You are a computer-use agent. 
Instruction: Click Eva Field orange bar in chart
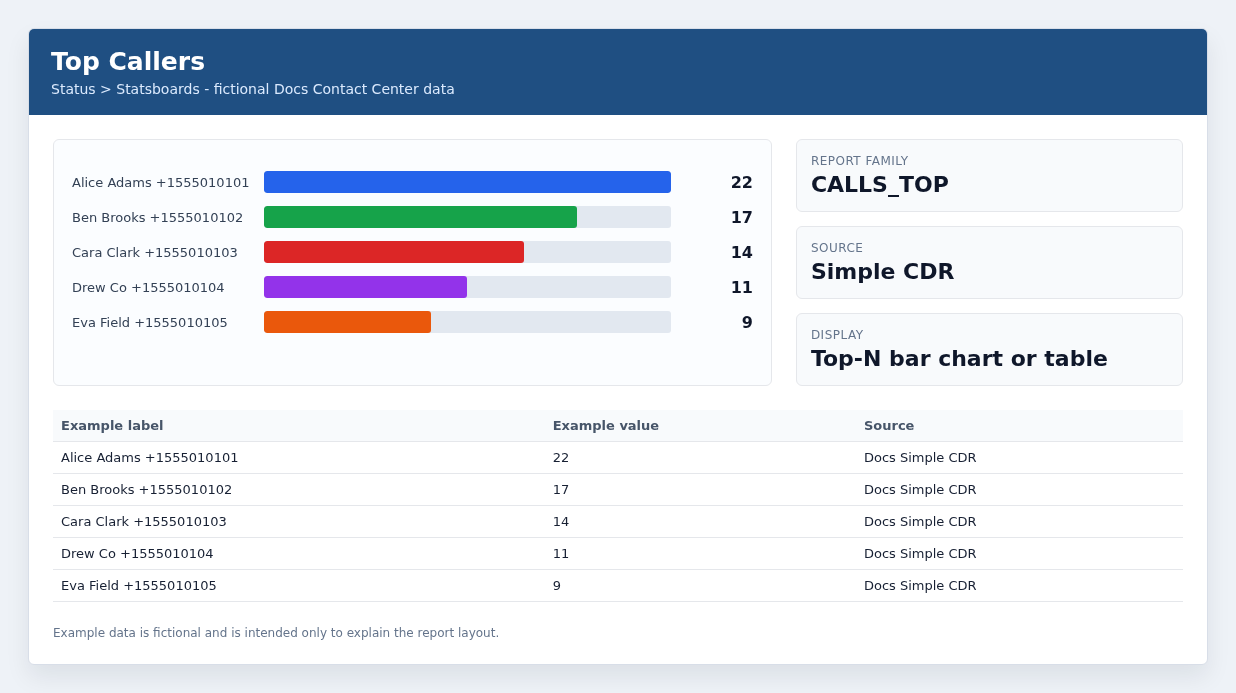(x=347, y=322)
